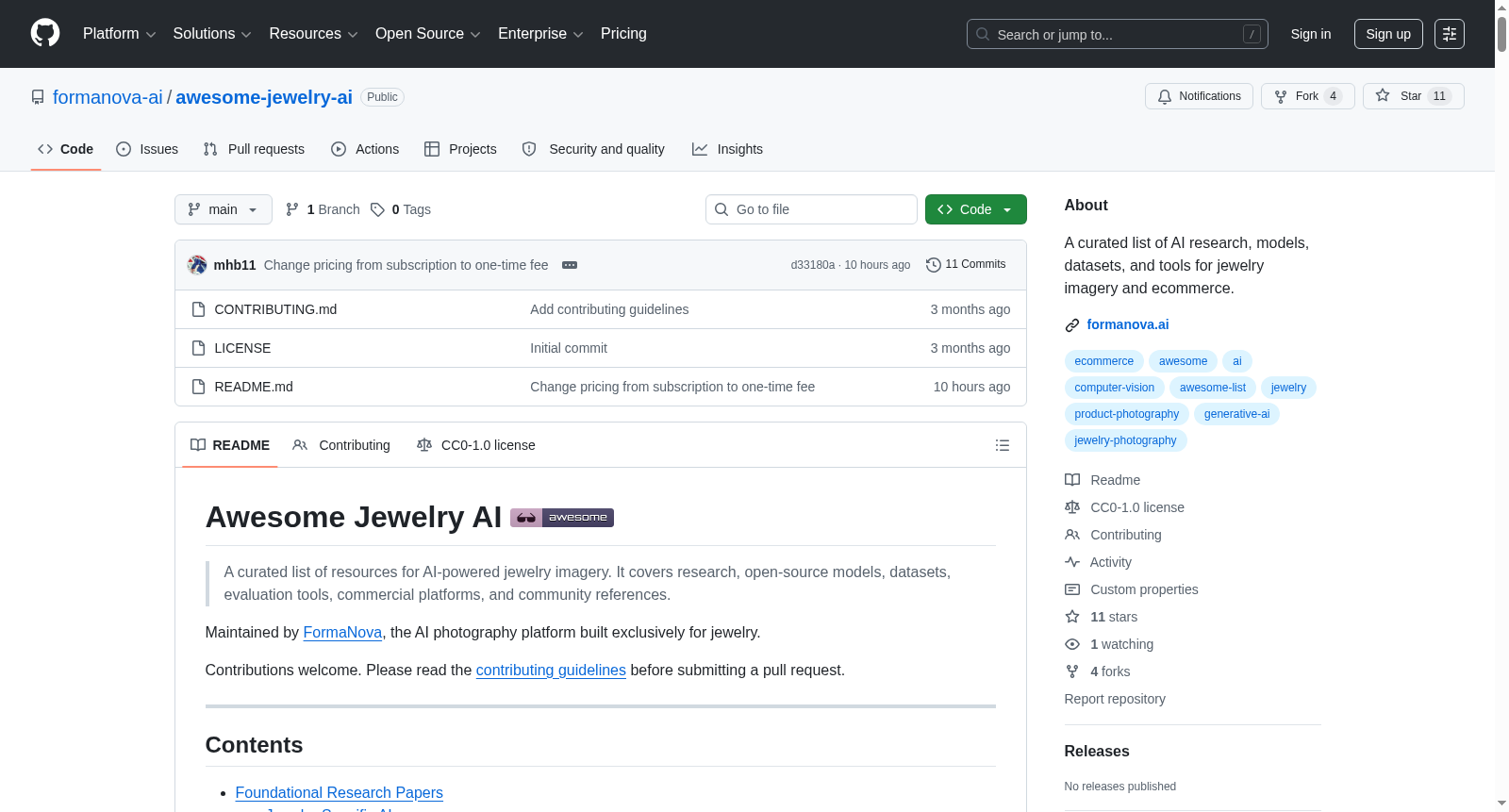Select the CC0-1.0 license tab
Screen dimensions: 1509x812
pyautogui.click(x=476, y=445)
